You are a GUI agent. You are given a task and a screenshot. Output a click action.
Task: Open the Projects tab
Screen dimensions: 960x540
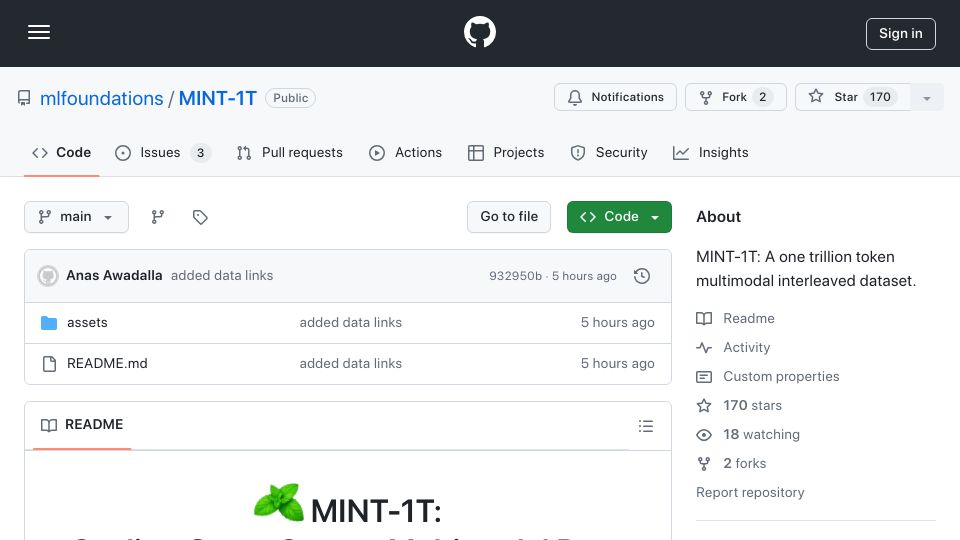506,152
